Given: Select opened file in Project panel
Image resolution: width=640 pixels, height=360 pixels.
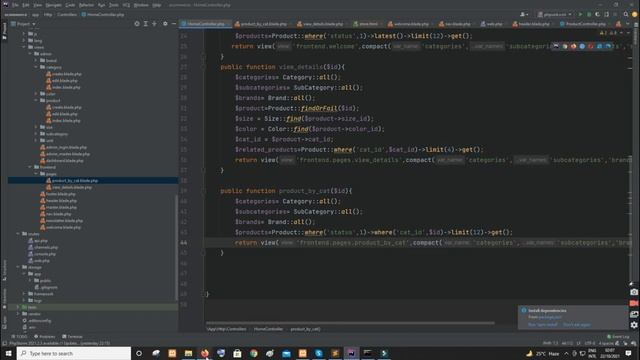Looking at the screenshot, I should pyautogui.click(x=137, y=24).
